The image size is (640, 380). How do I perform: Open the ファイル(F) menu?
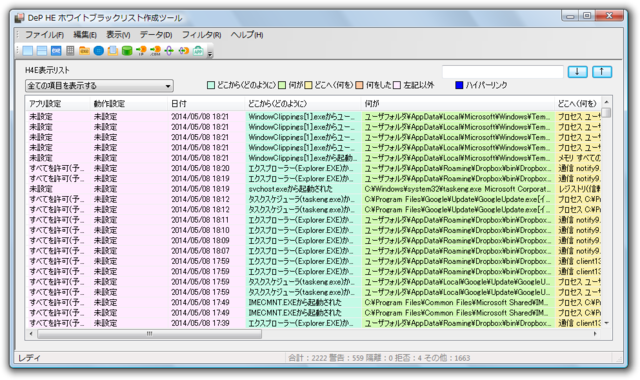tap(44, 35)
